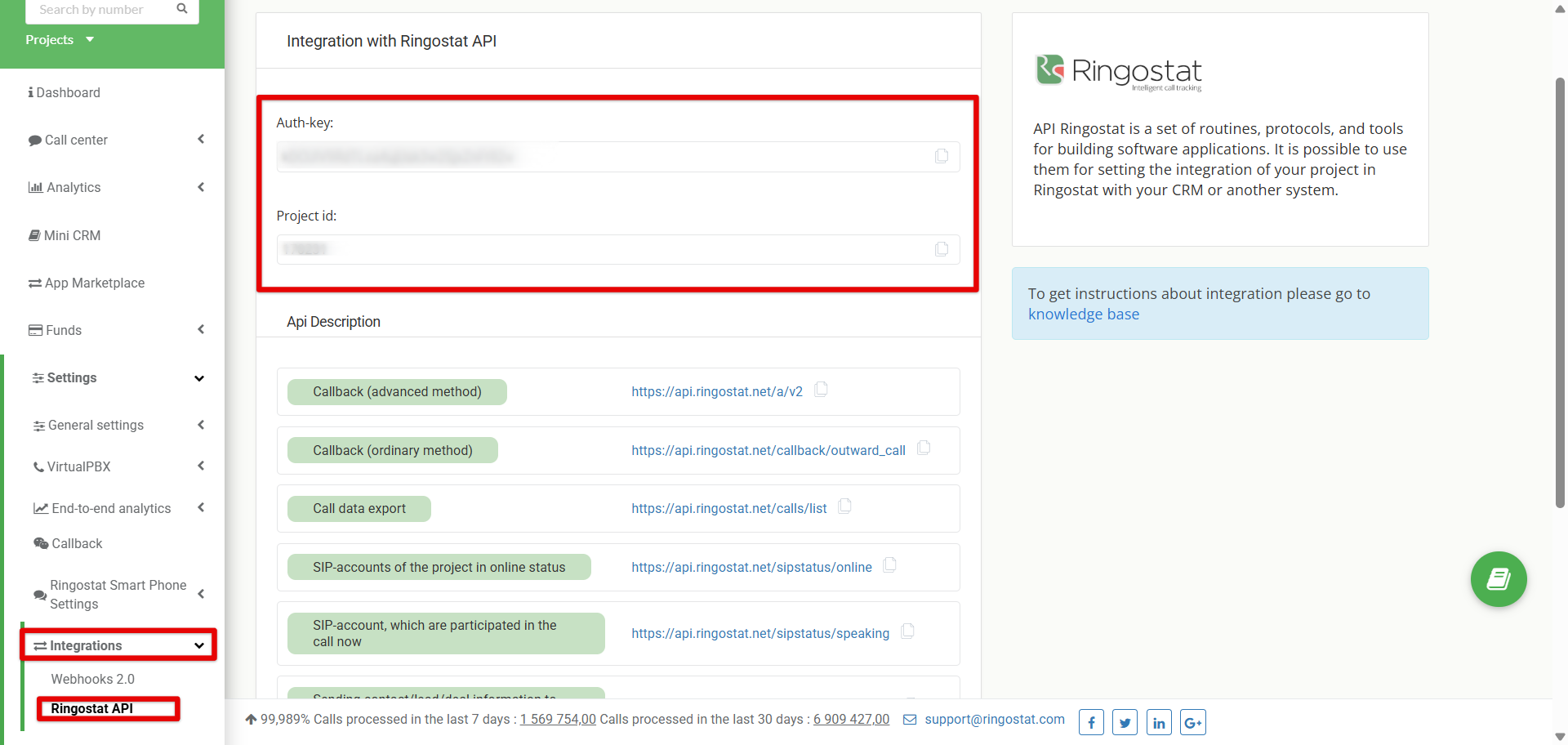Open the calls/list API link

tap(729, 509)
